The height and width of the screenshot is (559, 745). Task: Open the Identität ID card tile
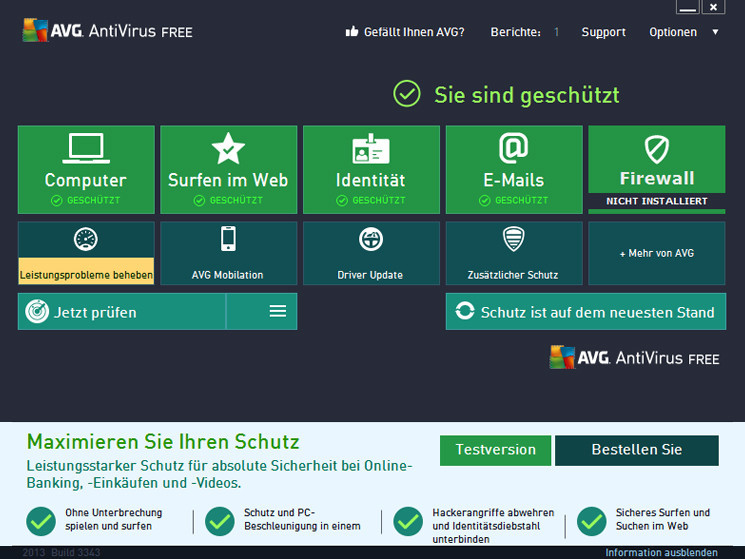coord(371,169)
